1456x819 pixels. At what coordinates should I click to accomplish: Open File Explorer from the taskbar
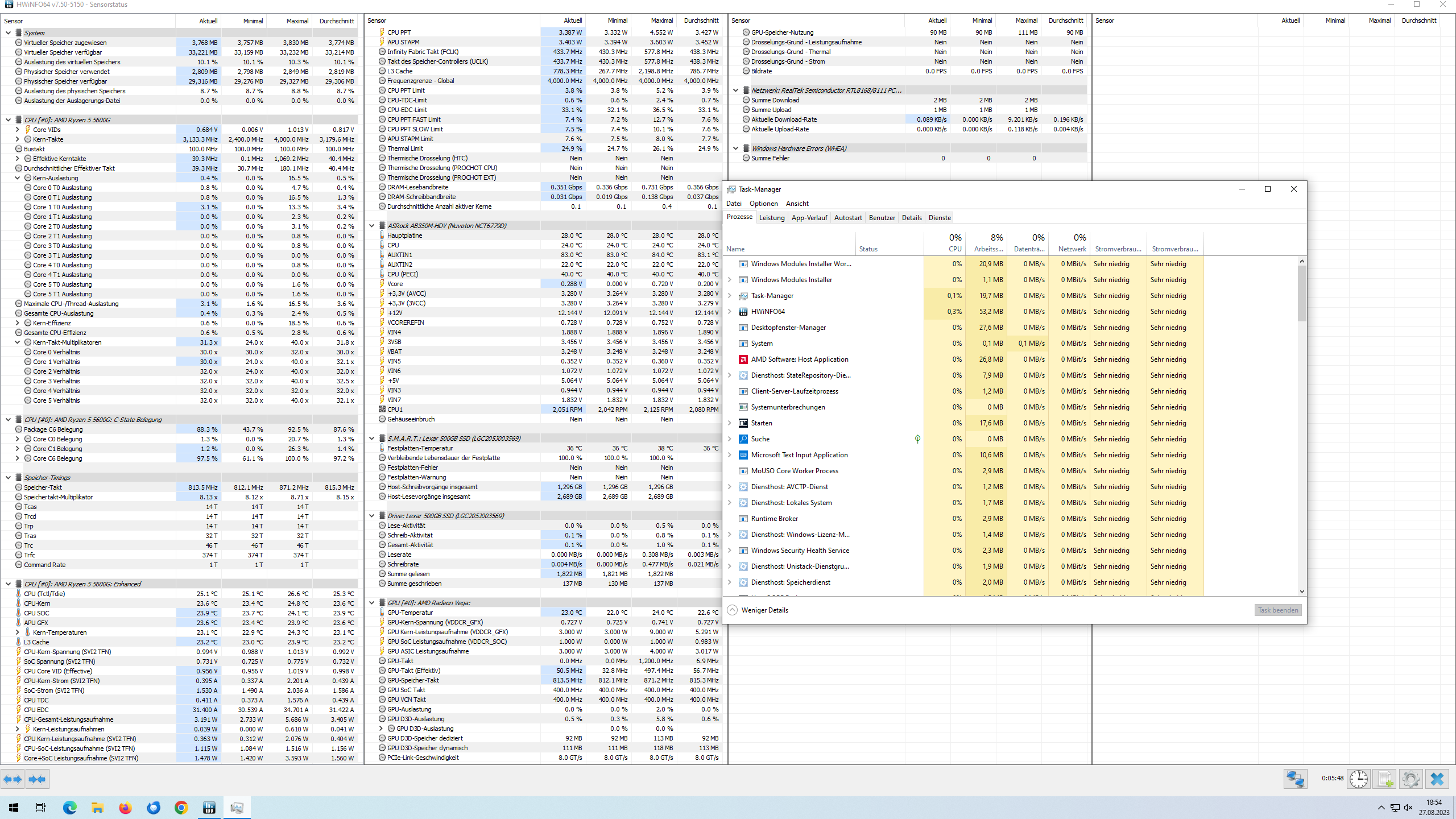point(97,807)
